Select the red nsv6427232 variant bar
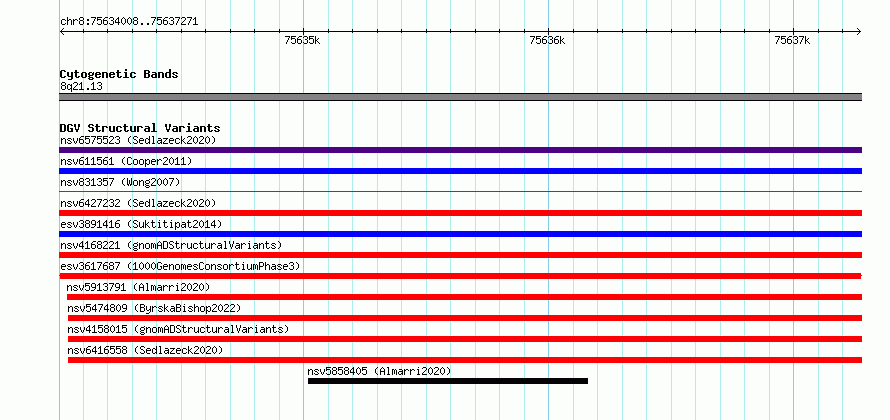The height and width of the screenshot is (420, 890). (460, 213)
